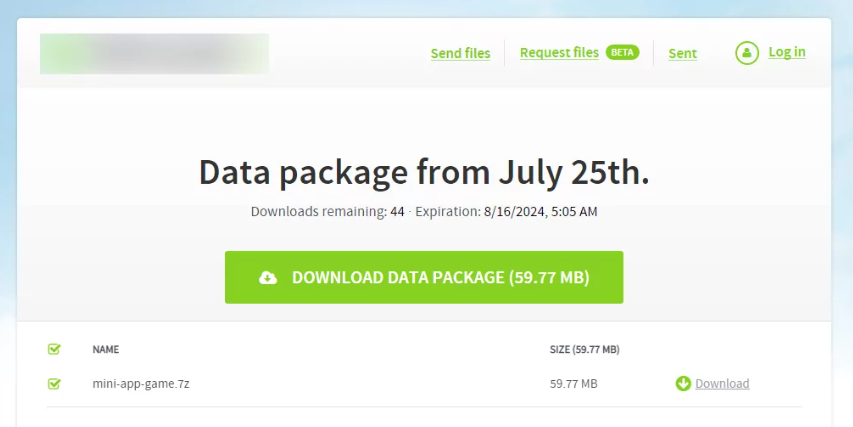Click the Data package from July 25th heading
853x427 pixels.
click(424, 172)
